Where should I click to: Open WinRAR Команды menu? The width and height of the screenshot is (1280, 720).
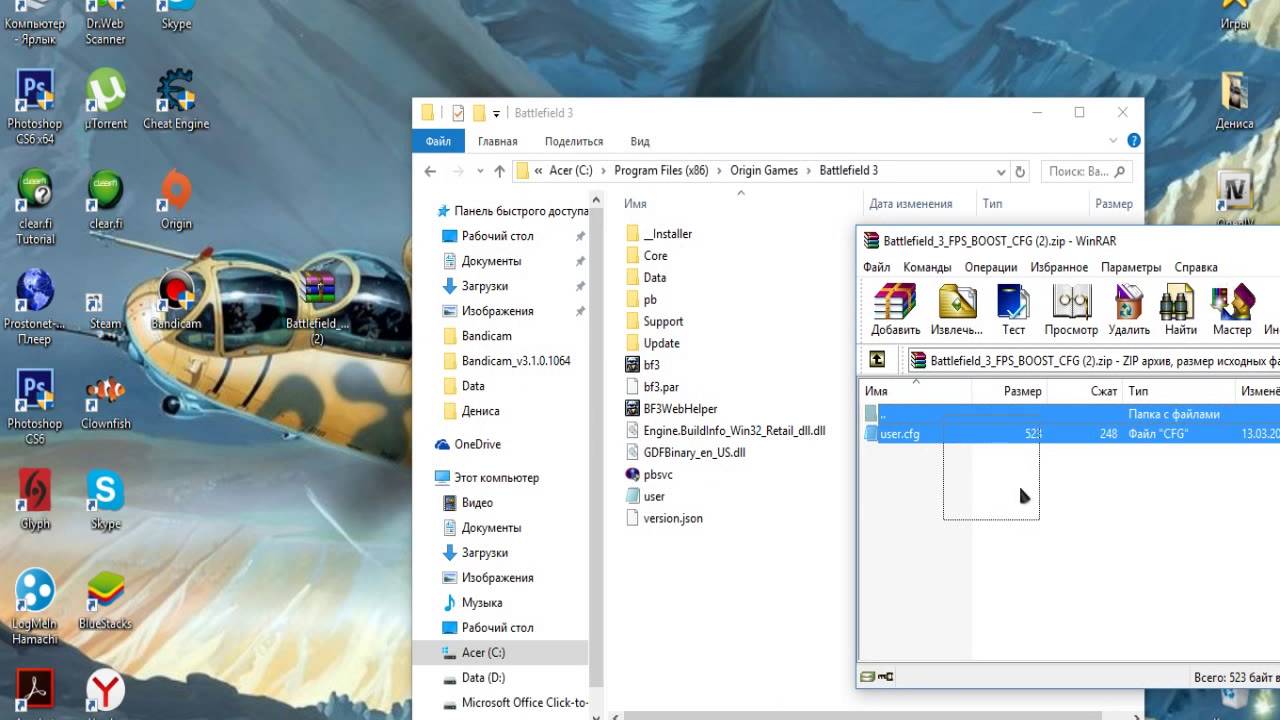[x=927, y=267]
